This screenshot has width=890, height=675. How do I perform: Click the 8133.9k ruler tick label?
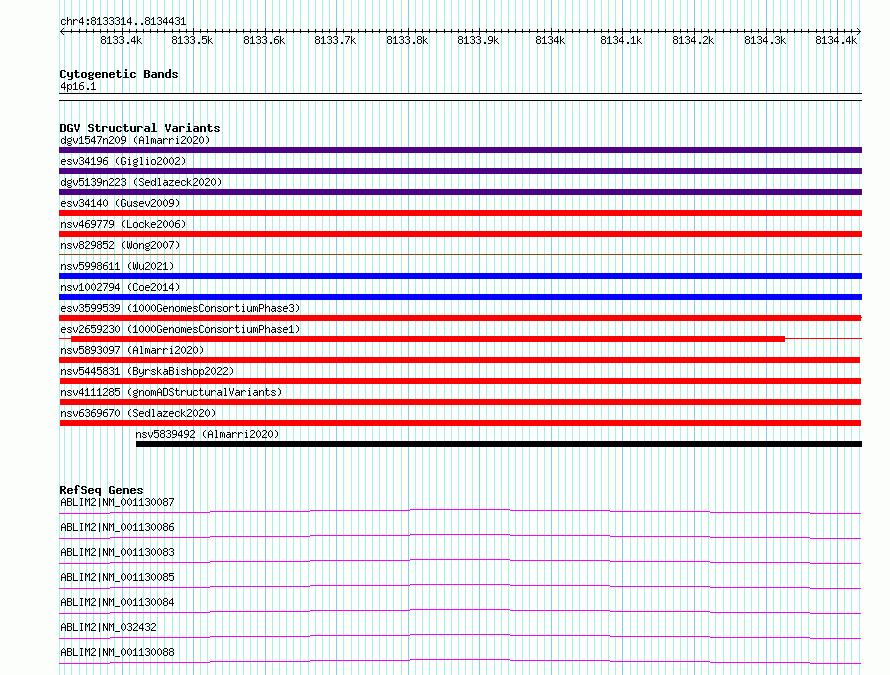pyautogui.click(x=478, y=40)
